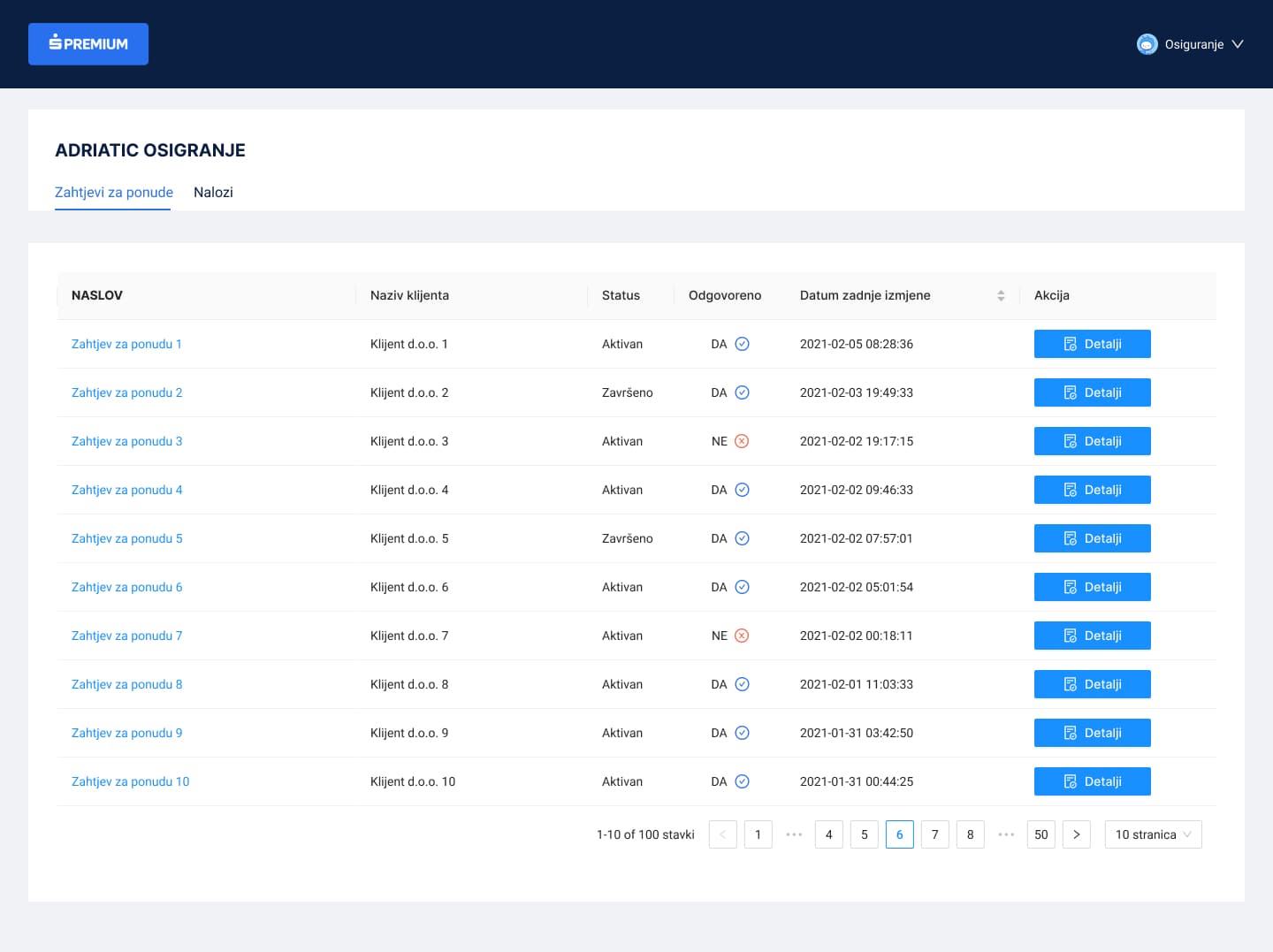Click Detalji button for Klijent d.o.o. 1
Screen dimensions: 1273x952
point(1093,344)
